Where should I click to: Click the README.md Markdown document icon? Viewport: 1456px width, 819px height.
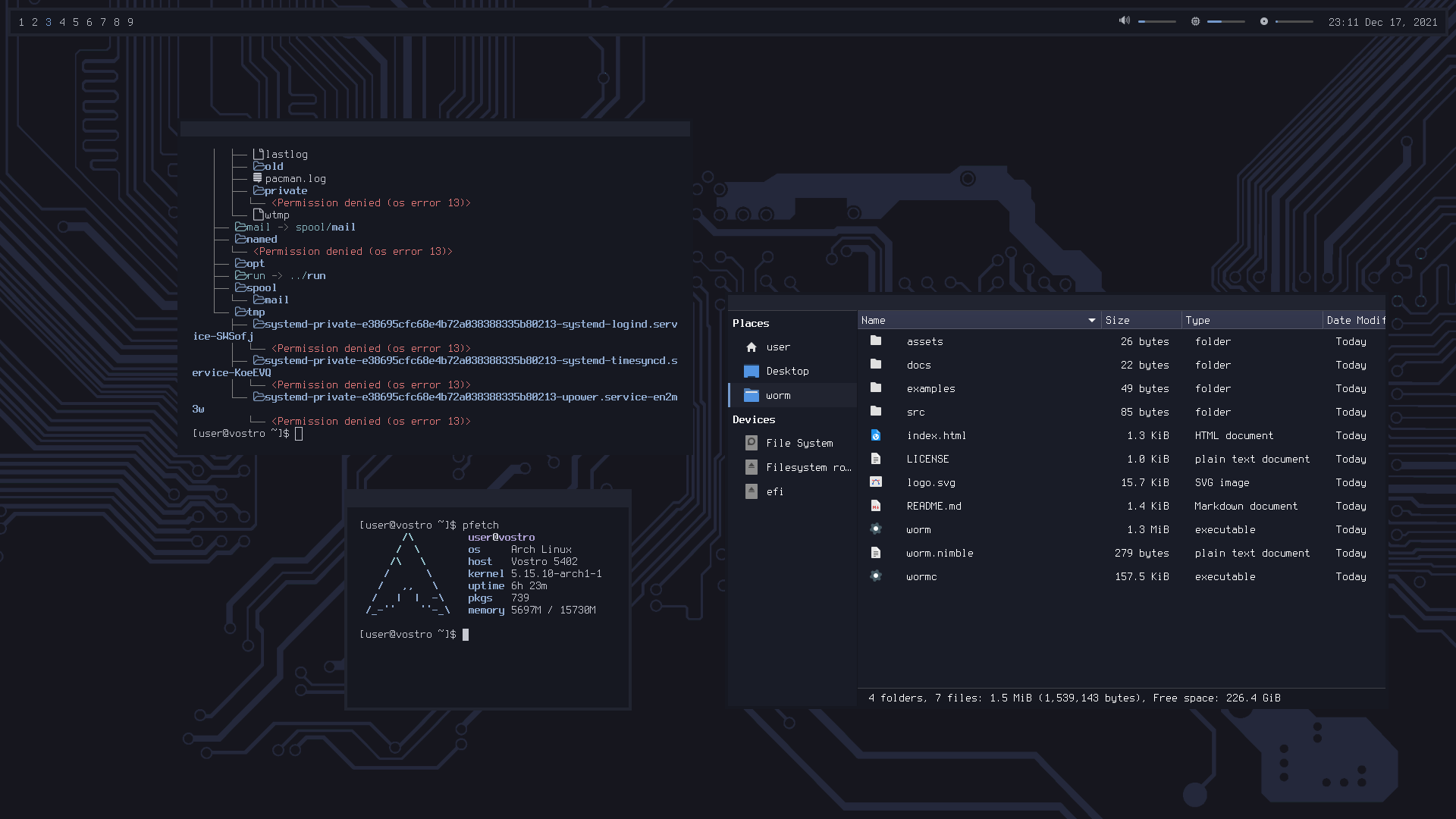point(875,506)
